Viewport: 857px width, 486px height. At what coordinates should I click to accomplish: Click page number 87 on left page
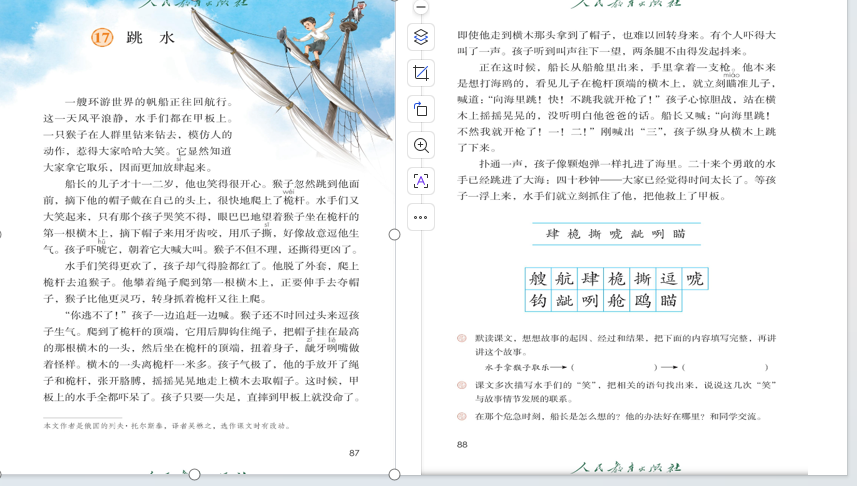coord(353,452)
